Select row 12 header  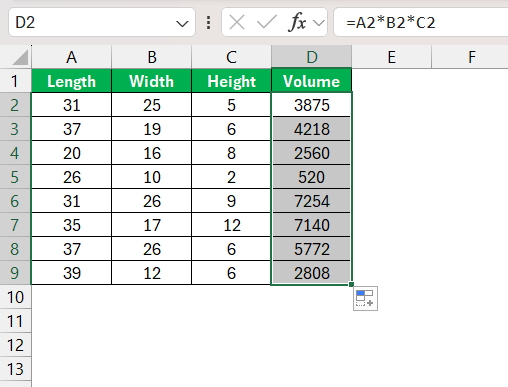coord(15,345)
